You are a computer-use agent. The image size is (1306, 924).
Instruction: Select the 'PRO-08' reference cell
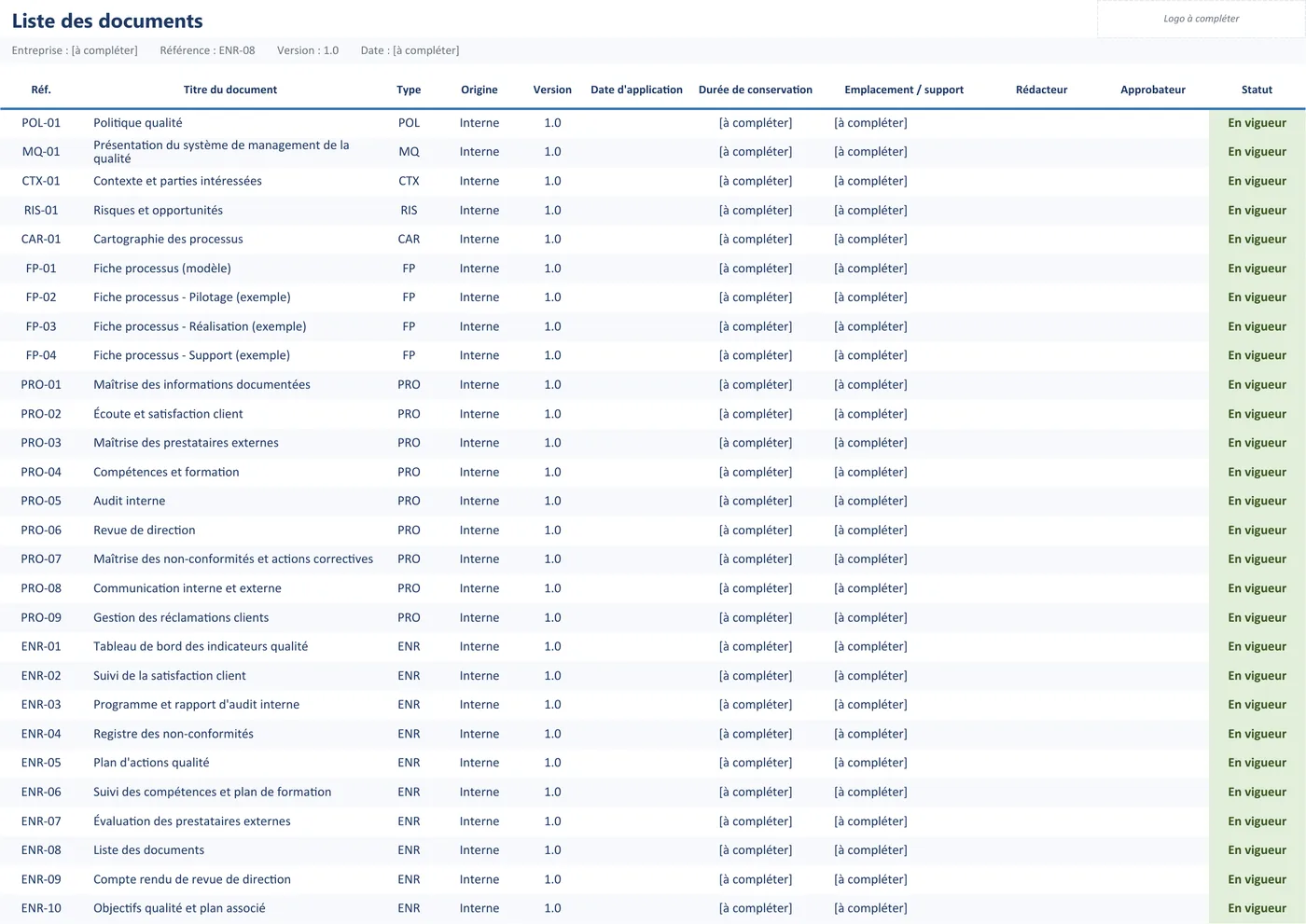41,588
